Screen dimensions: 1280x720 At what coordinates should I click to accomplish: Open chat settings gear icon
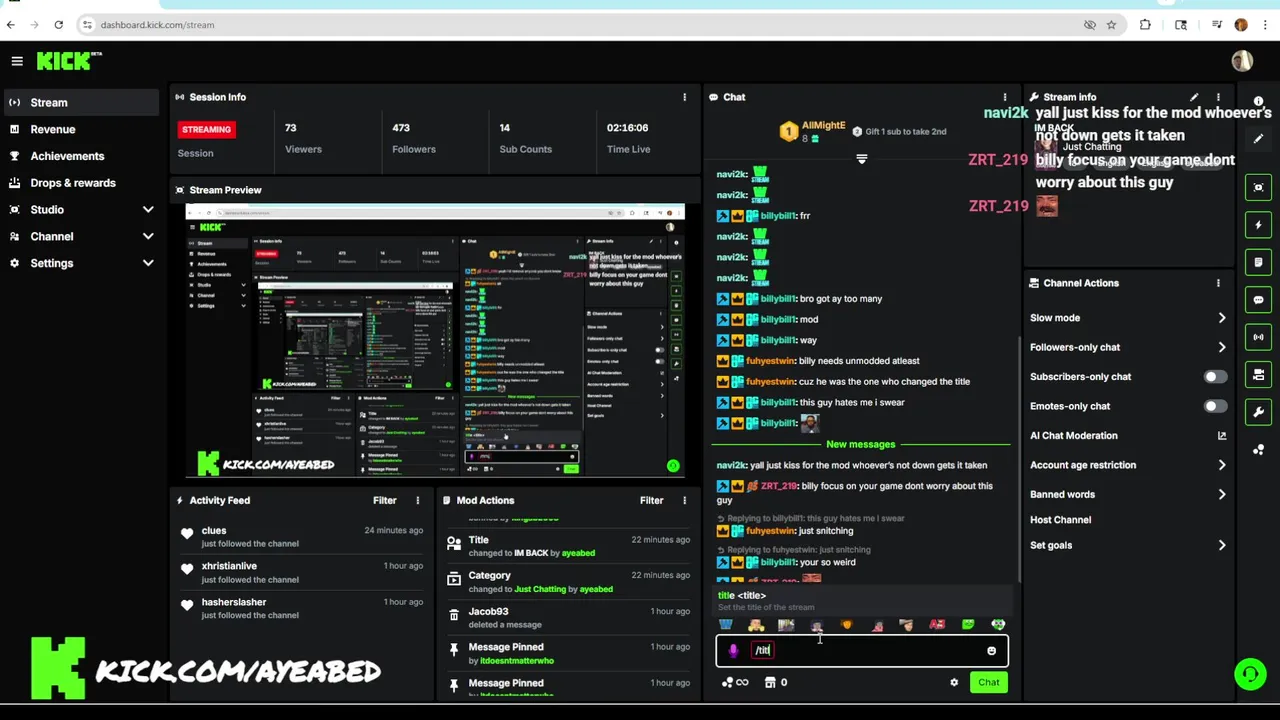point(954,683)
